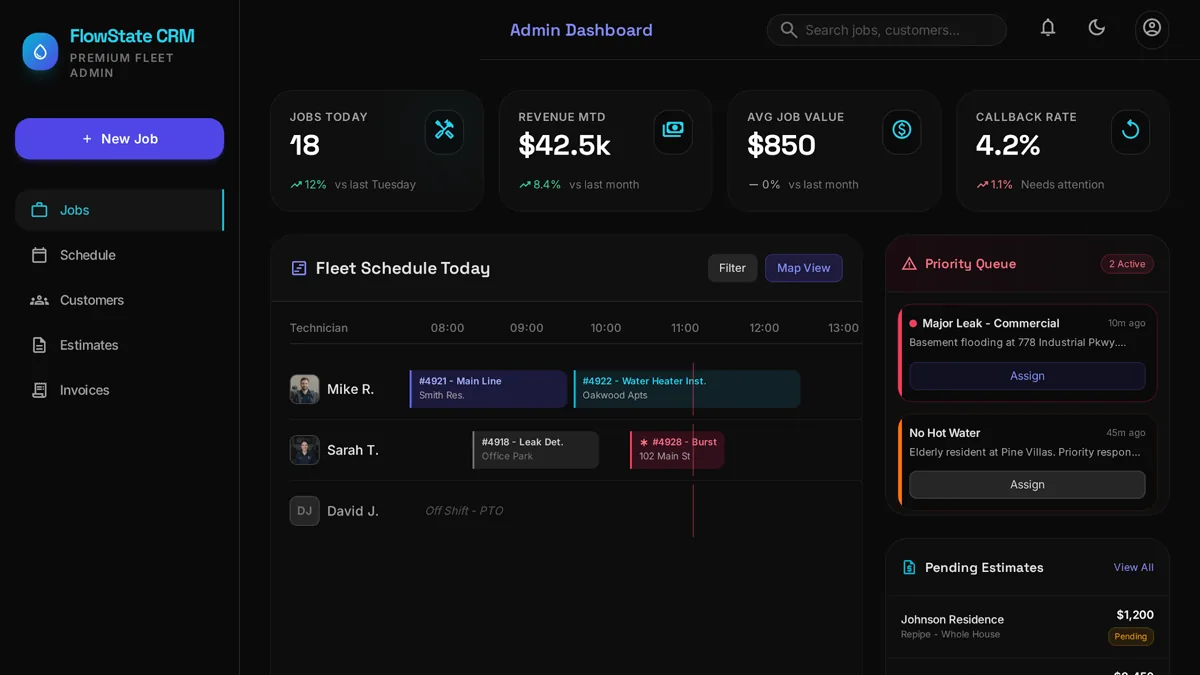Open the user profile avatar icon
Screen dimensions: 1200x675
tap(1152, 28)
